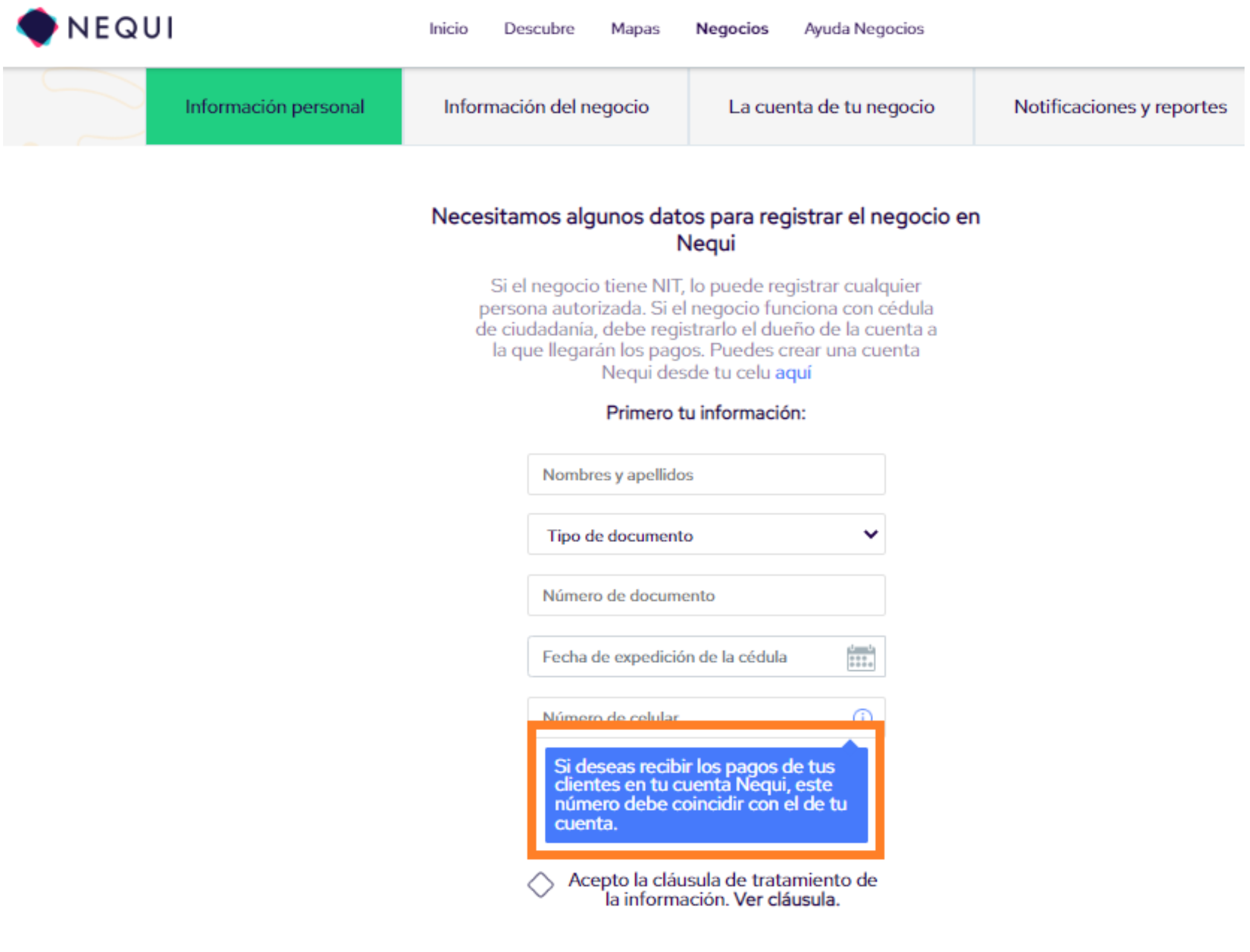
Task: Go to Inicio in top navigation
Action: click(x=448, y=28)
